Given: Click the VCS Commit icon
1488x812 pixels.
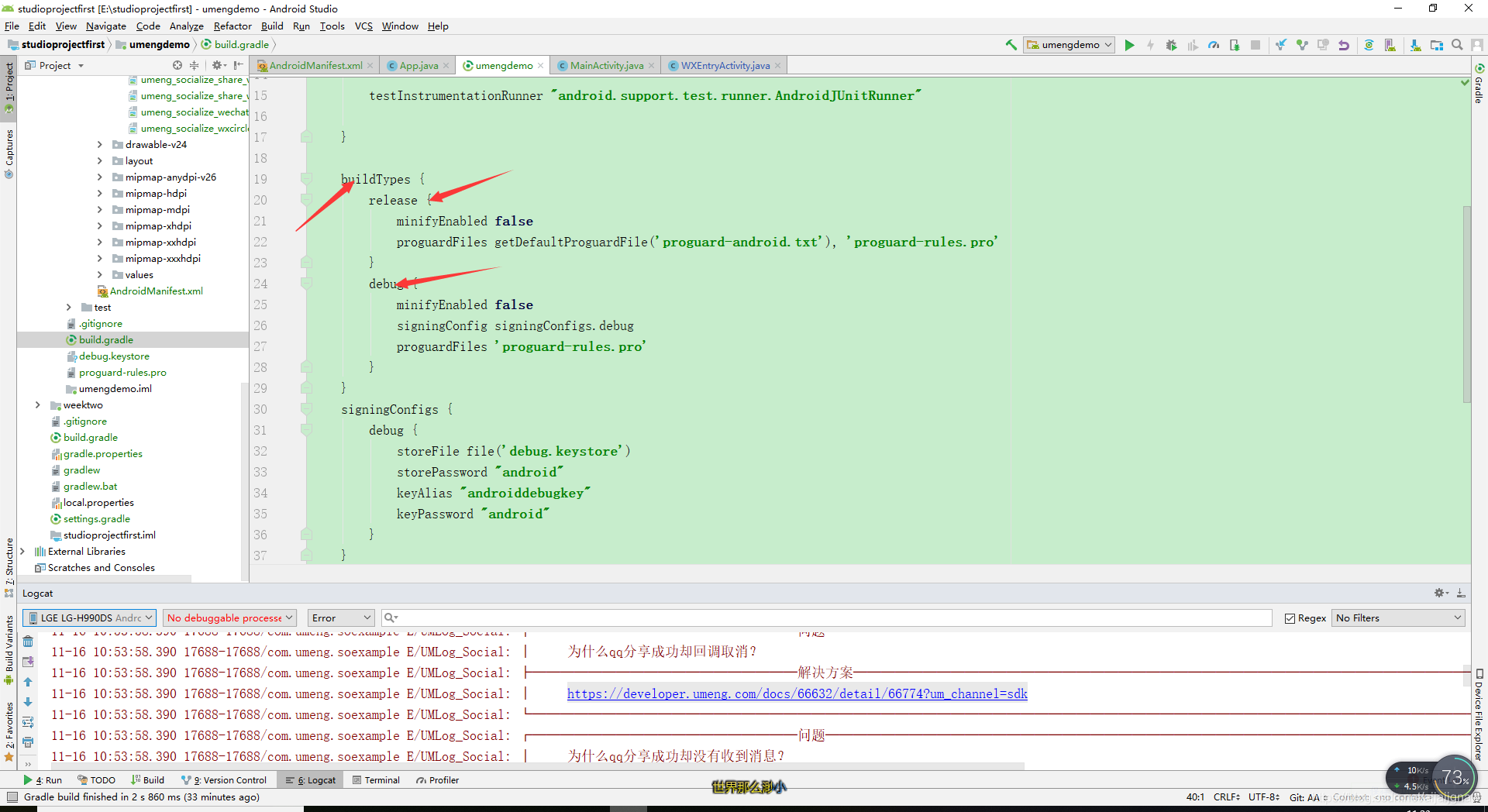Looking at the screenshot, I should (1302, 45).
